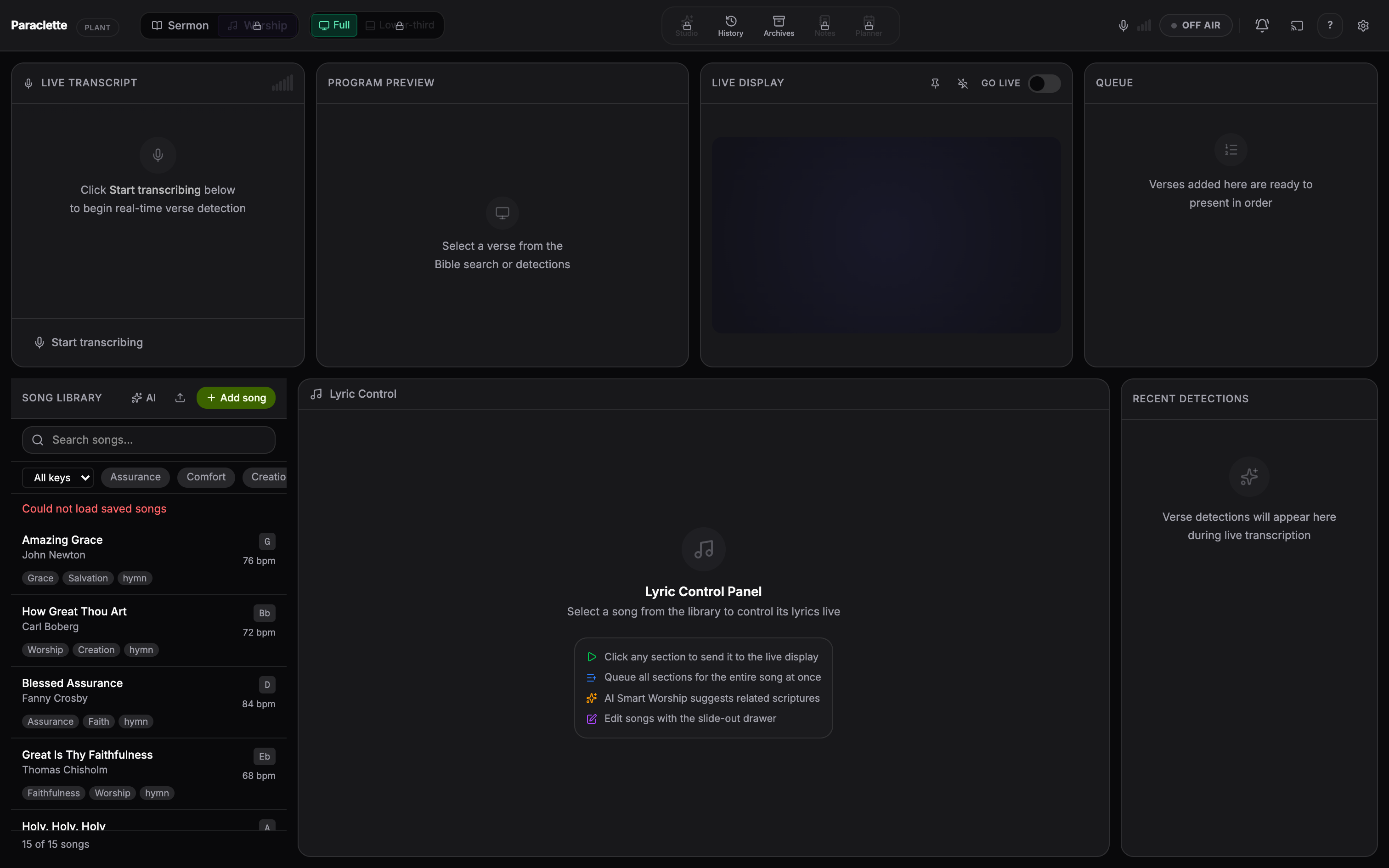
Task: Click the 'Could not load saved songs' message
Action: point(94,509)
